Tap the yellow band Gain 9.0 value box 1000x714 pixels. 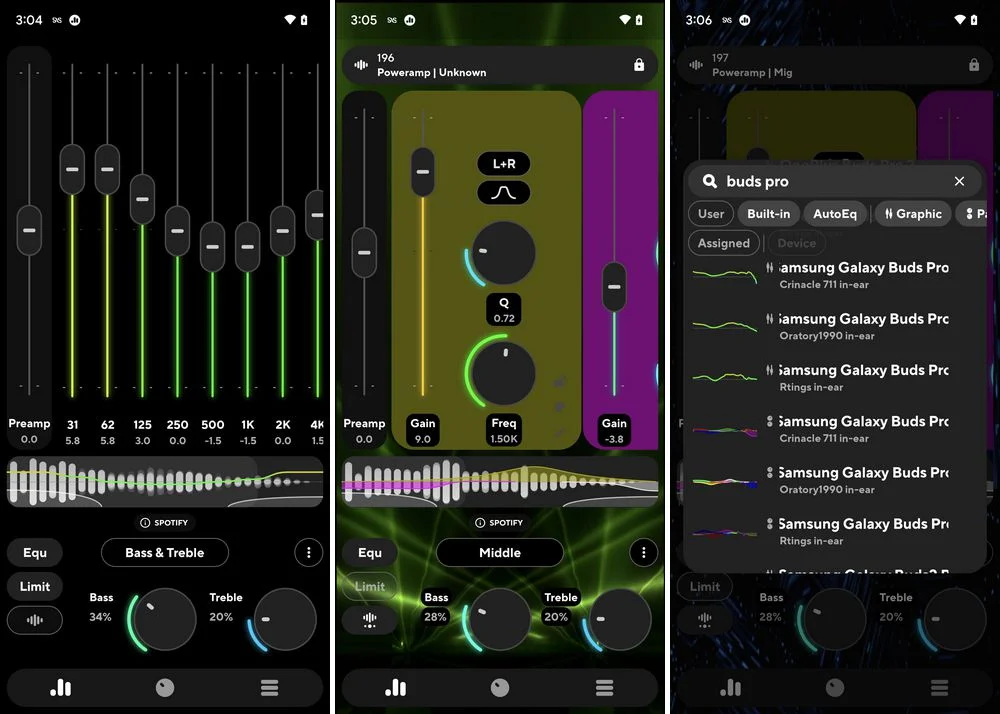(423, 430)
